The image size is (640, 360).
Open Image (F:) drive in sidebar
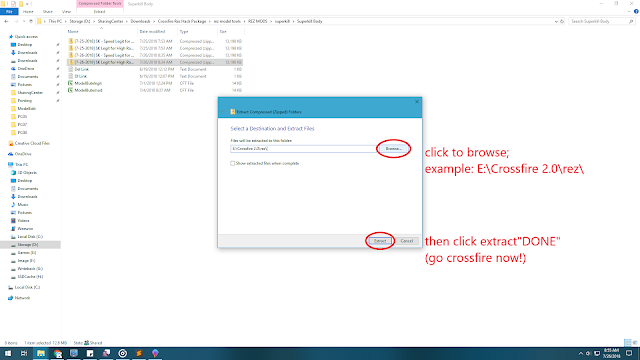[26, 260]
